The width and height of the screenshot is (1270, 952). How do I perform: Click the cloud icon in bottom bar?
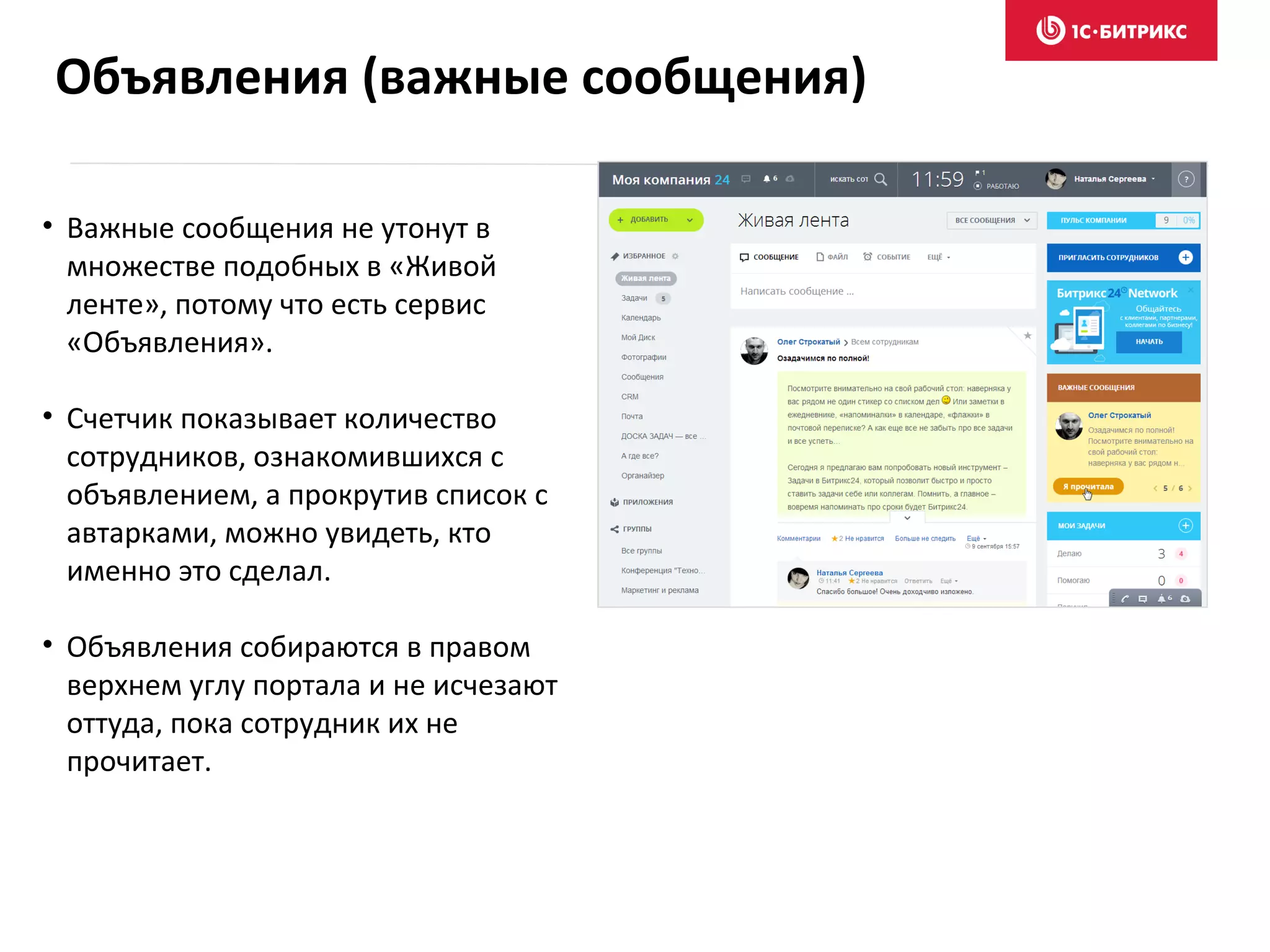1185,599
